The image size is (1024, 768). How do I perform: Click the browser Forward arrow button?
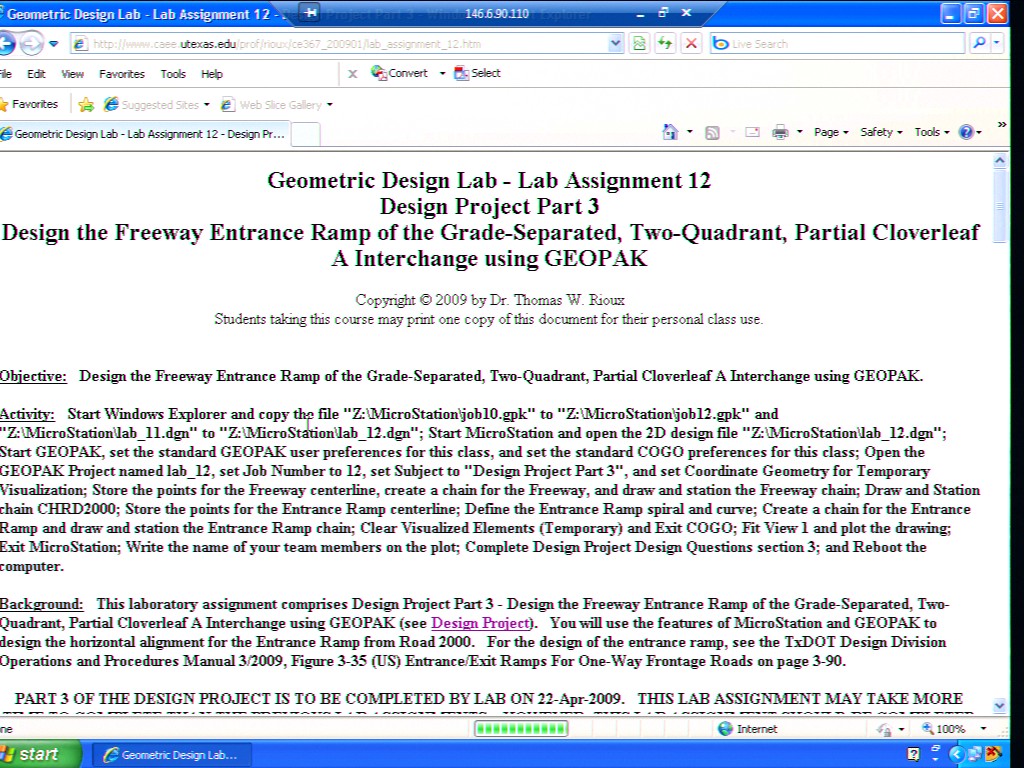(31, 44)
